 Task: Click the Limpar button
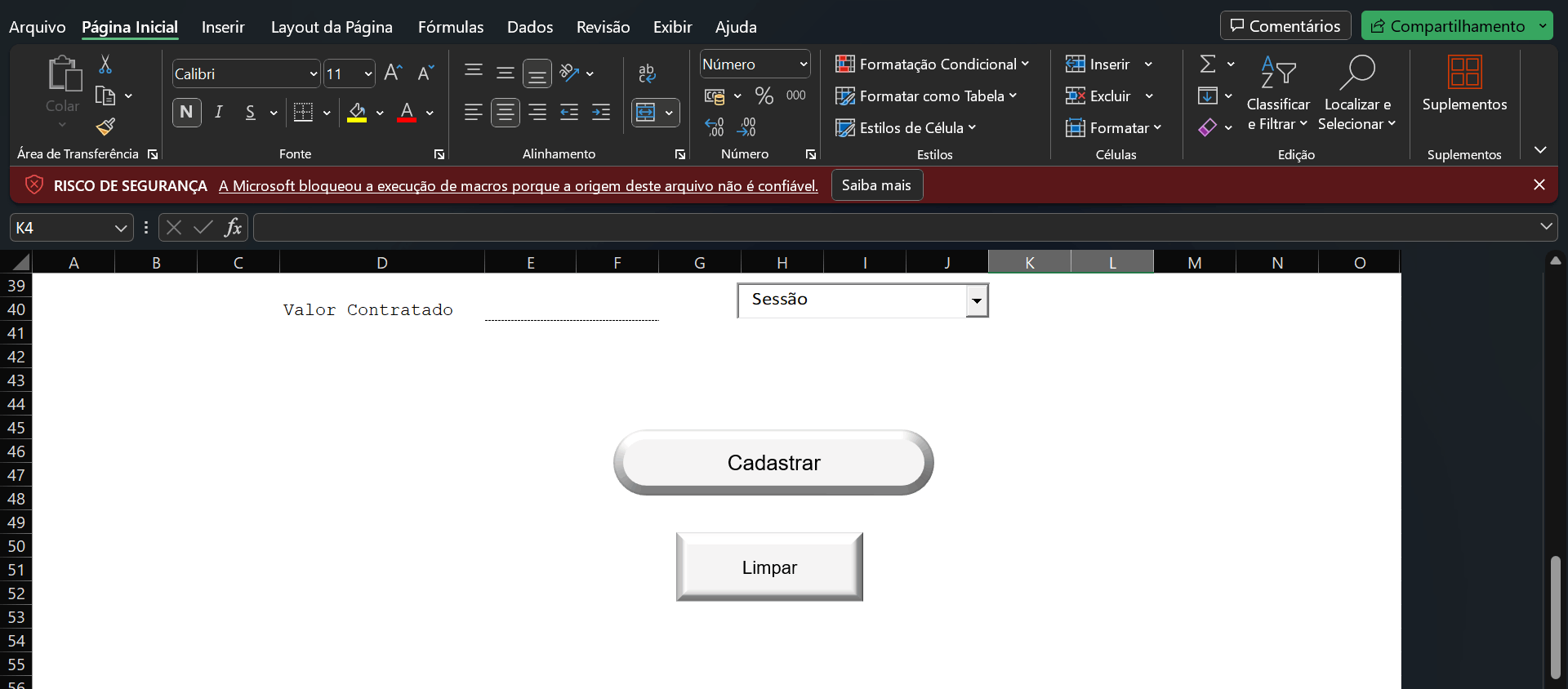pyautogui.click(x=769, y=567)
